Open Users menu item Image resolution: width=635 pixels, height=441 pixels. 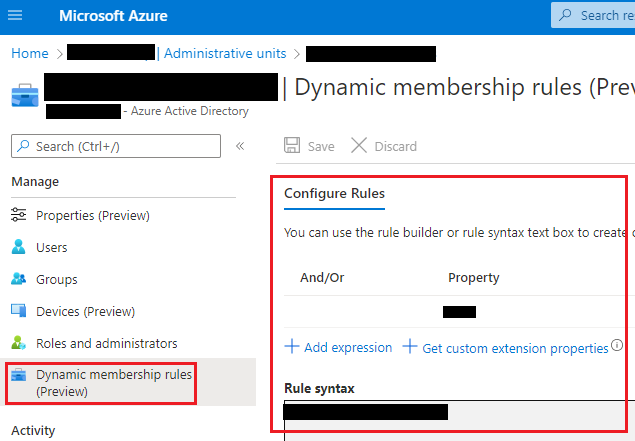pos(51,247)
